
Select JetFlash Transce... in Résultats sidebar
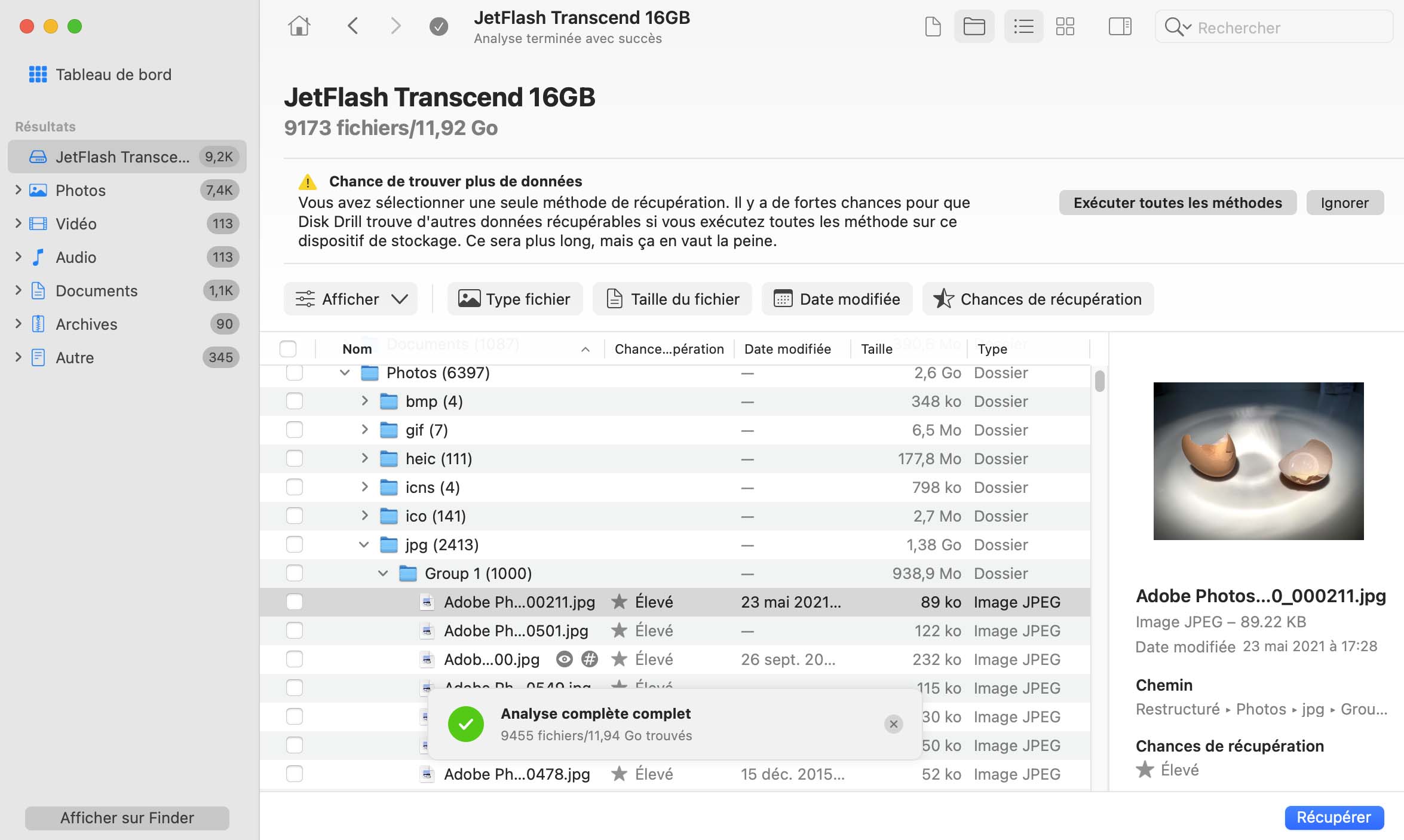point(127,157)
